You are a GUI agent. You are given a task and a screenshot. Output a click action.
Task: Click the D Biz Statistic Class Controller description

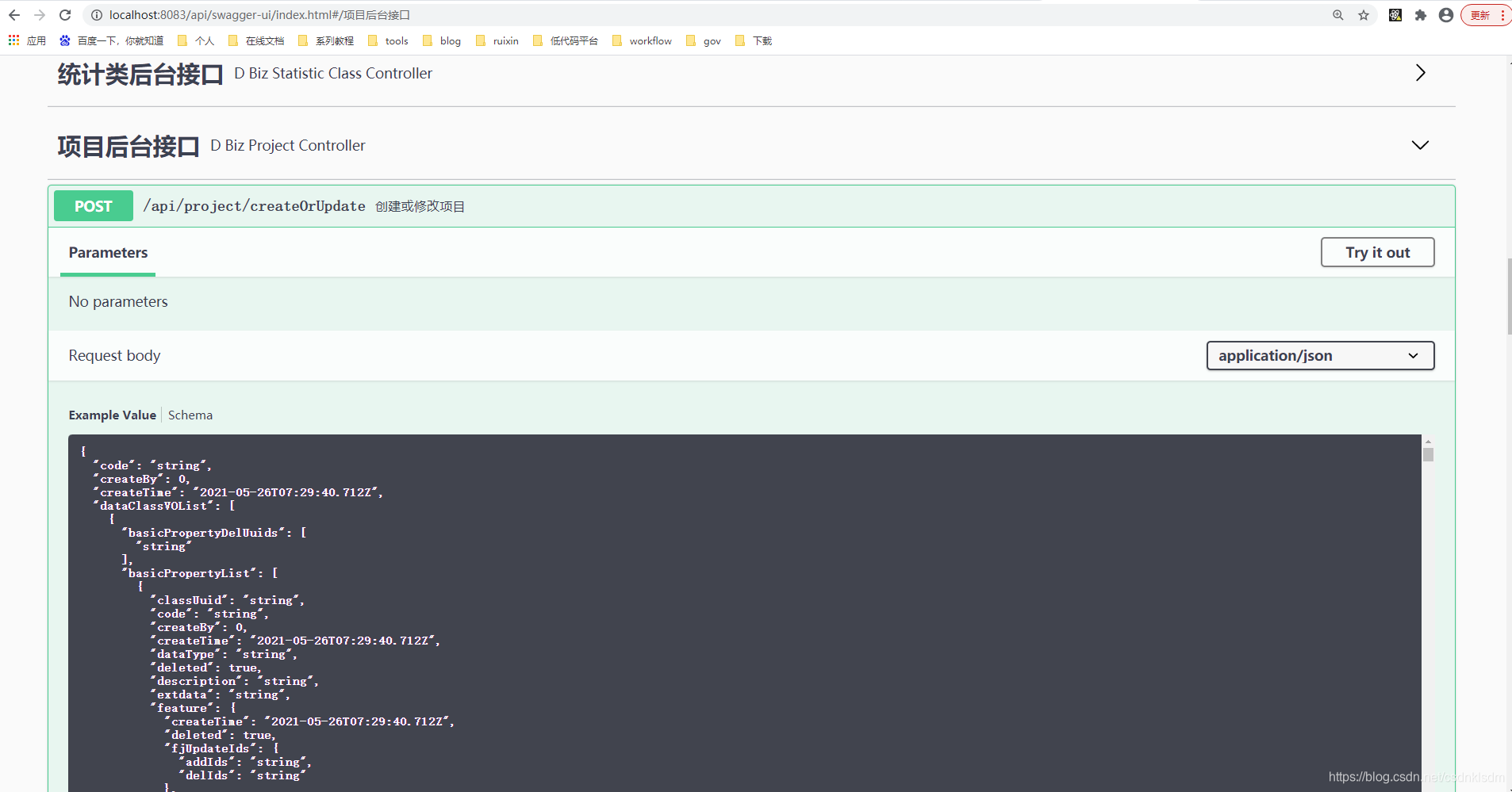(333, 73)
